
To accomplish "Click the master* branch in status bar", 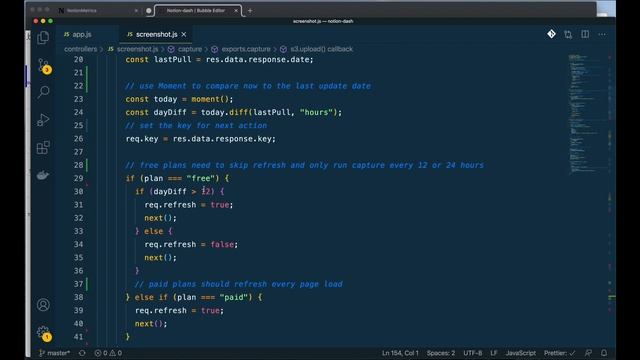I will [54, 353].
